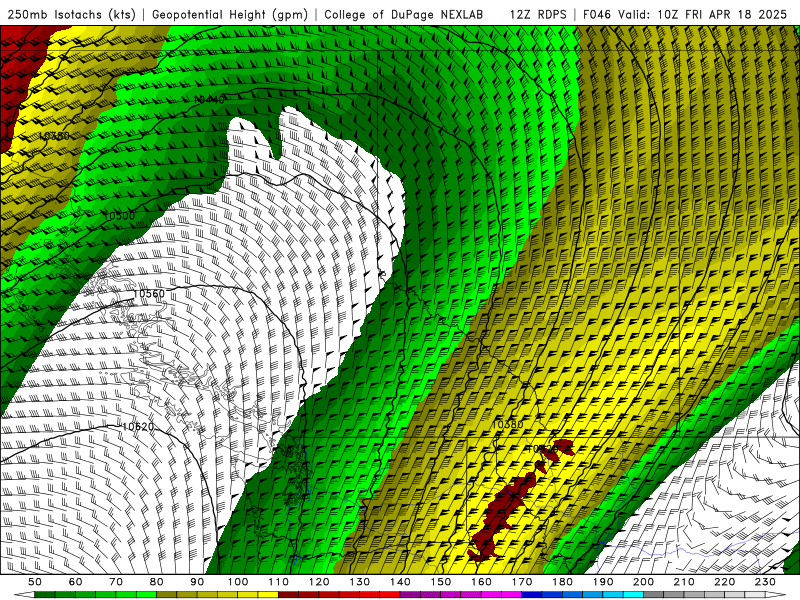This screenshot has width=800, height=600.
Task: Click the 10380 label above the dark red jet core
Action: coord(508,424)
